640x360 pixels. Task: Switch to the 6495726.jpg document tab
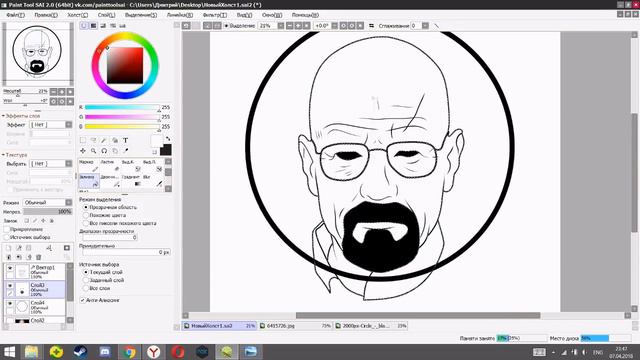coord(296,326)
